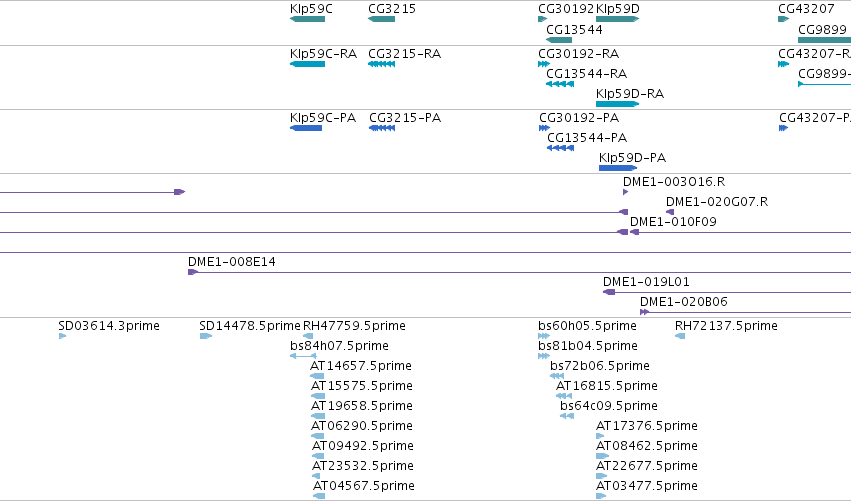Select EST bs81b04.5prime
Screen dimensions: 851x501
click(544, 356)
